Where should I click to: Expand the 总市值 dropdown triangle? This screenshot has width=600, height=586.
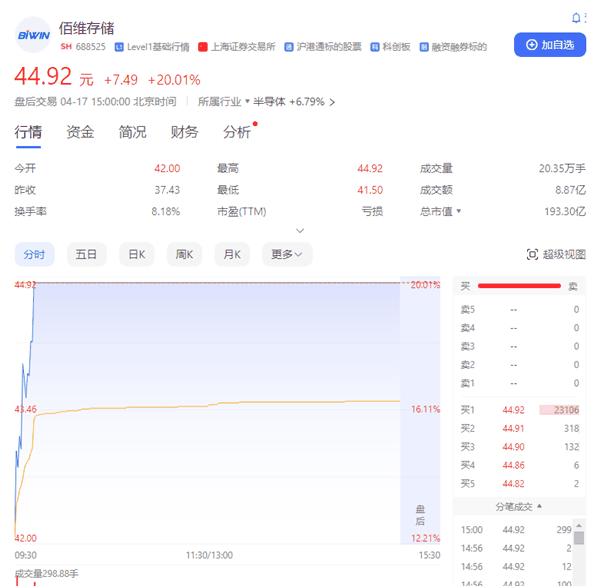(459, 211)
